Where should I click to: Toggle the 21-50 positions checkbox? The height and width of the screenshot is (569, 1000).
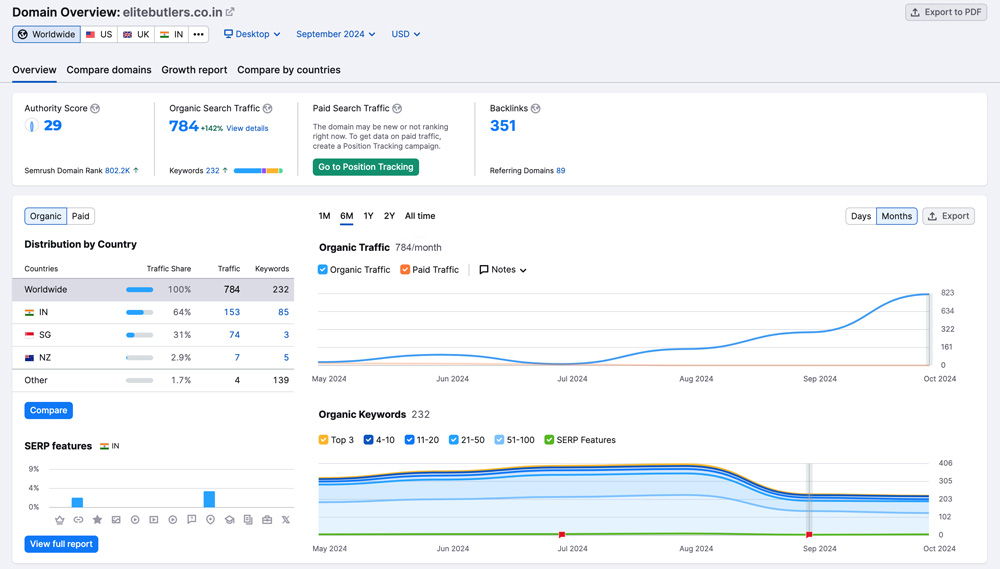453,440
